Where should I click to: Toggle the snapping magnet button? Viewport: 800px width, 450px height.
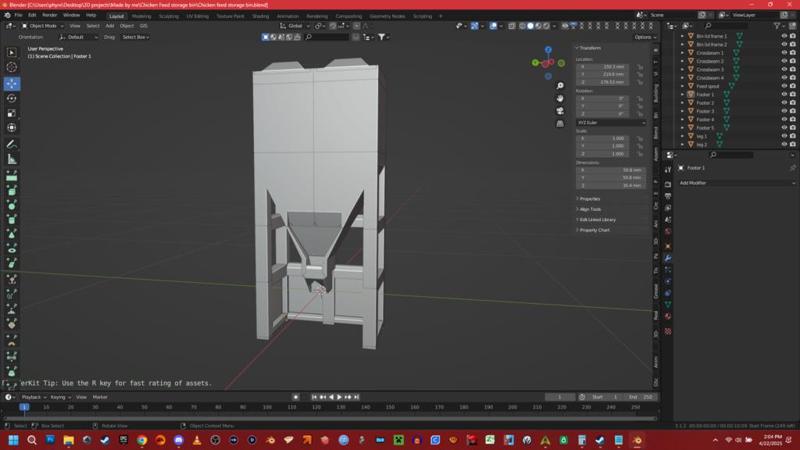click(x=333, y=26)
